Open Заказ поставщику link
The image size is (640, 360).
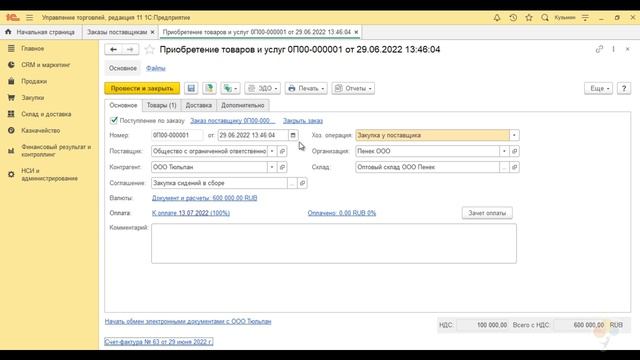click(233, 121)
